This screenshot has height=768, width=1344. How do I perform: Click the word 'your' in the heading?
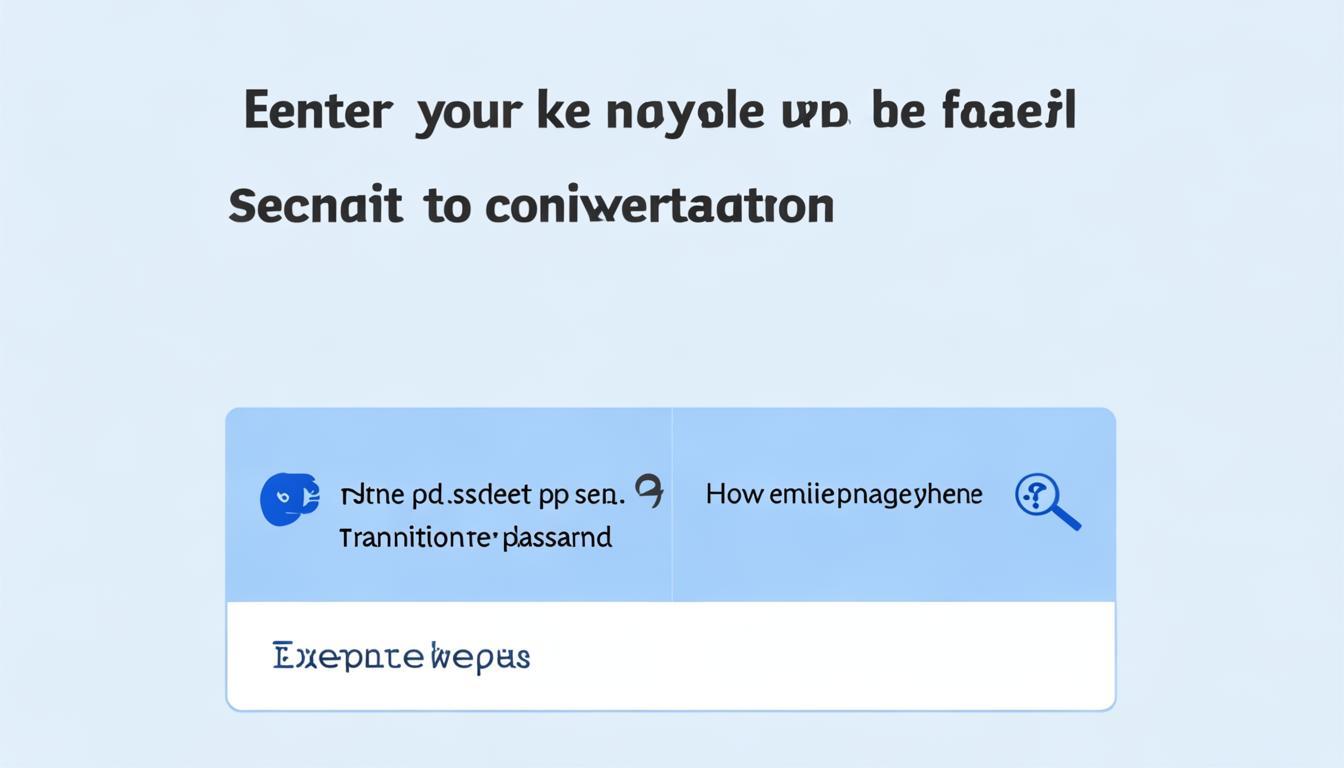(468, 114)
